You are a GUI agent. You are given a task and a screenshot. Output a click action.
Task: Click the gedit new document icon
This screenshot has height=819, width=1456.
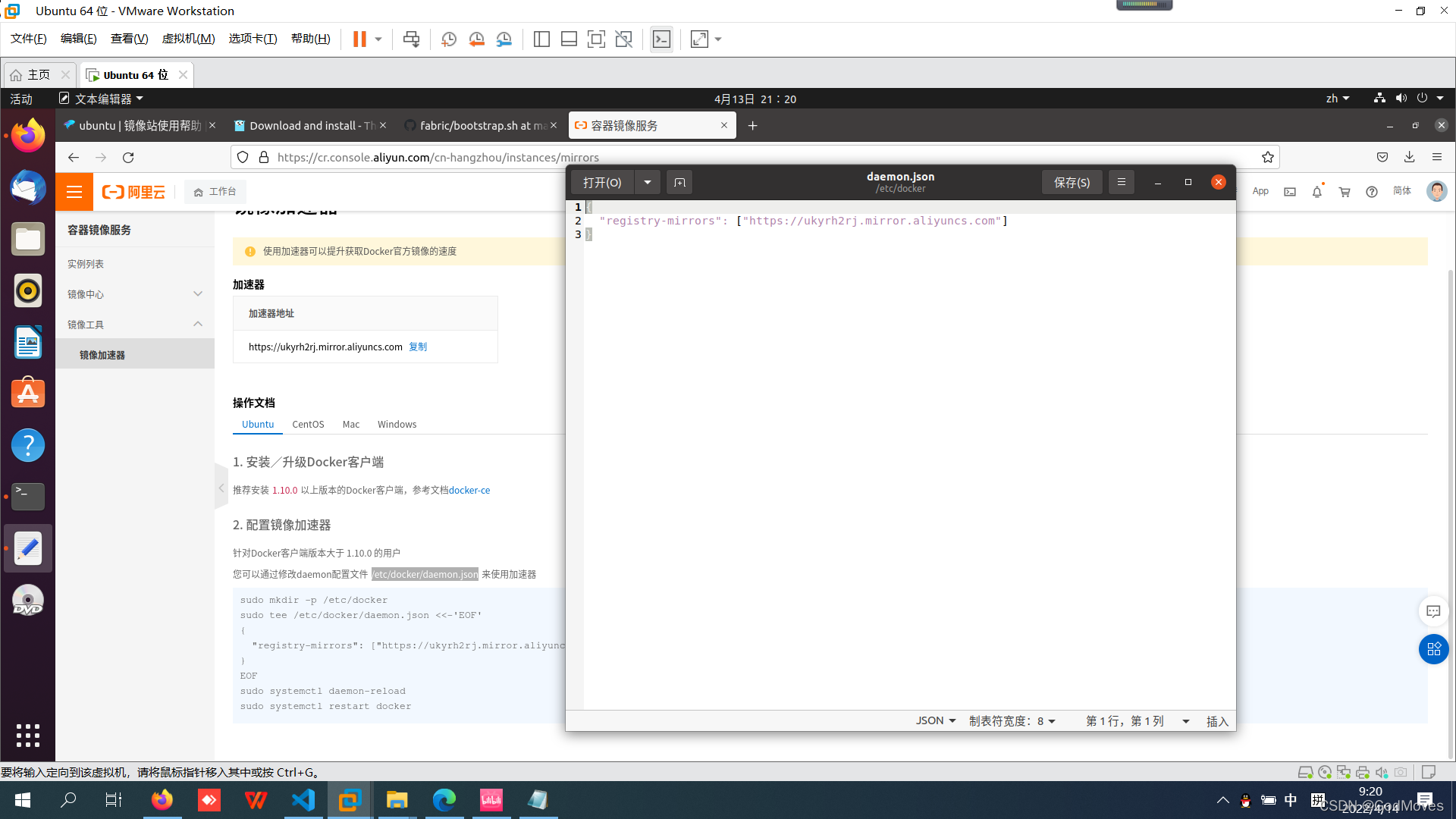pyautogui.click(x=679, y=183)
